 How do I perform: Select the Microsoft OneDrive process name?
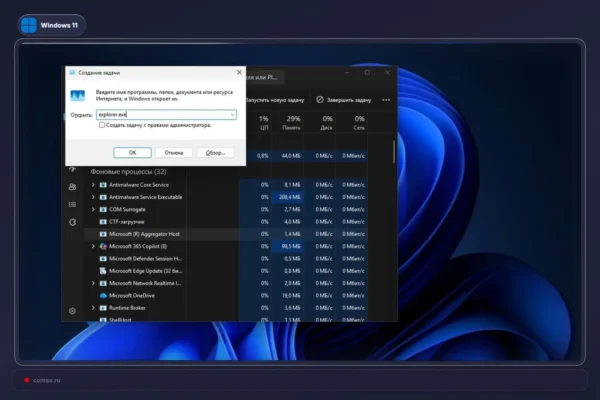[132, 296]
